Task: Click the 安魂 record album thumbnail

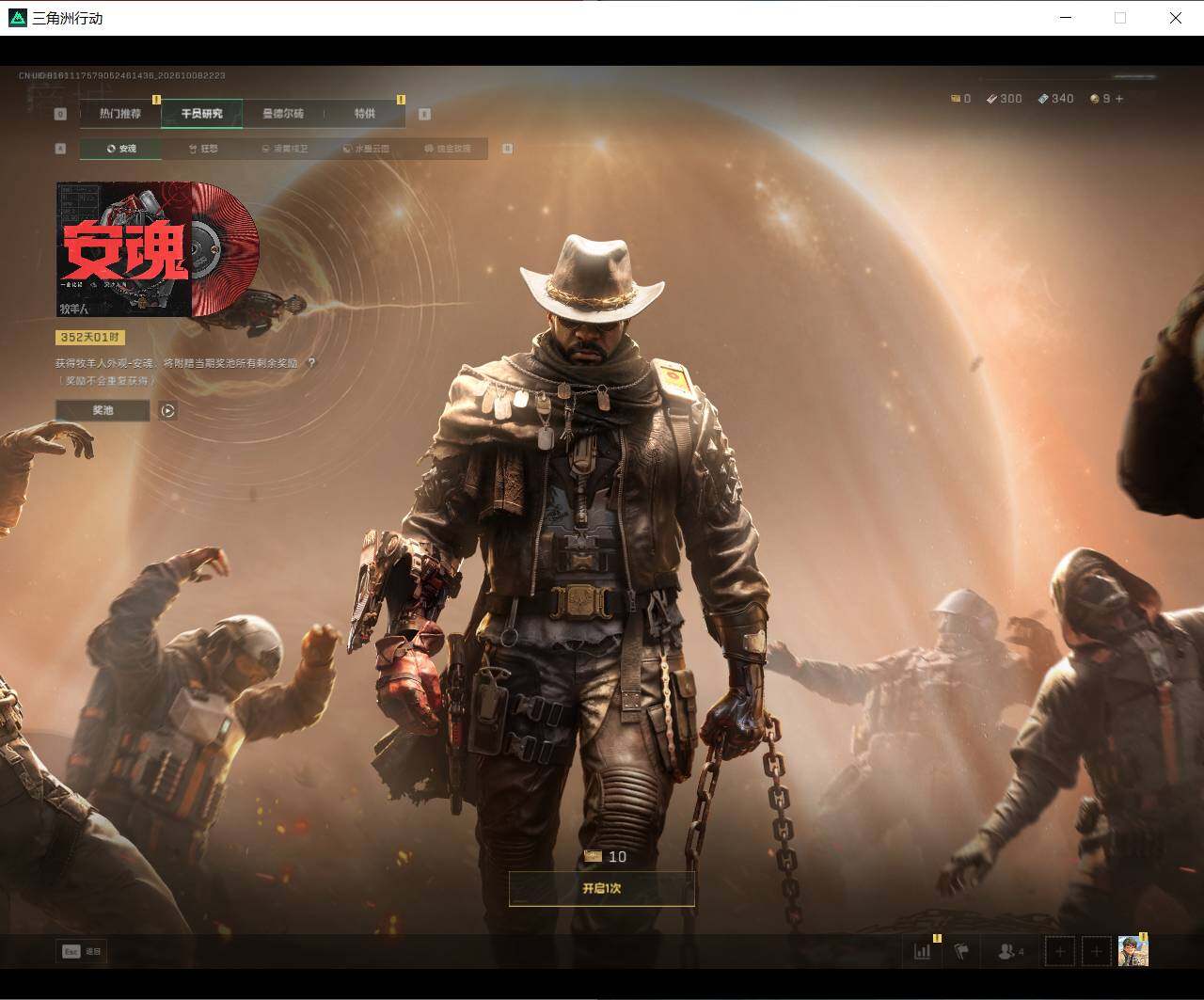Action: point(157,249)
